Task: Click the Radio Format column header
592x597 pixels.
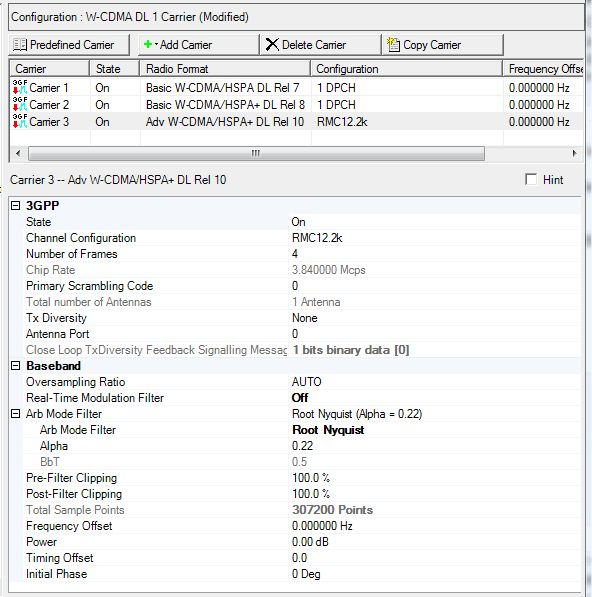Action: [225, 69]
